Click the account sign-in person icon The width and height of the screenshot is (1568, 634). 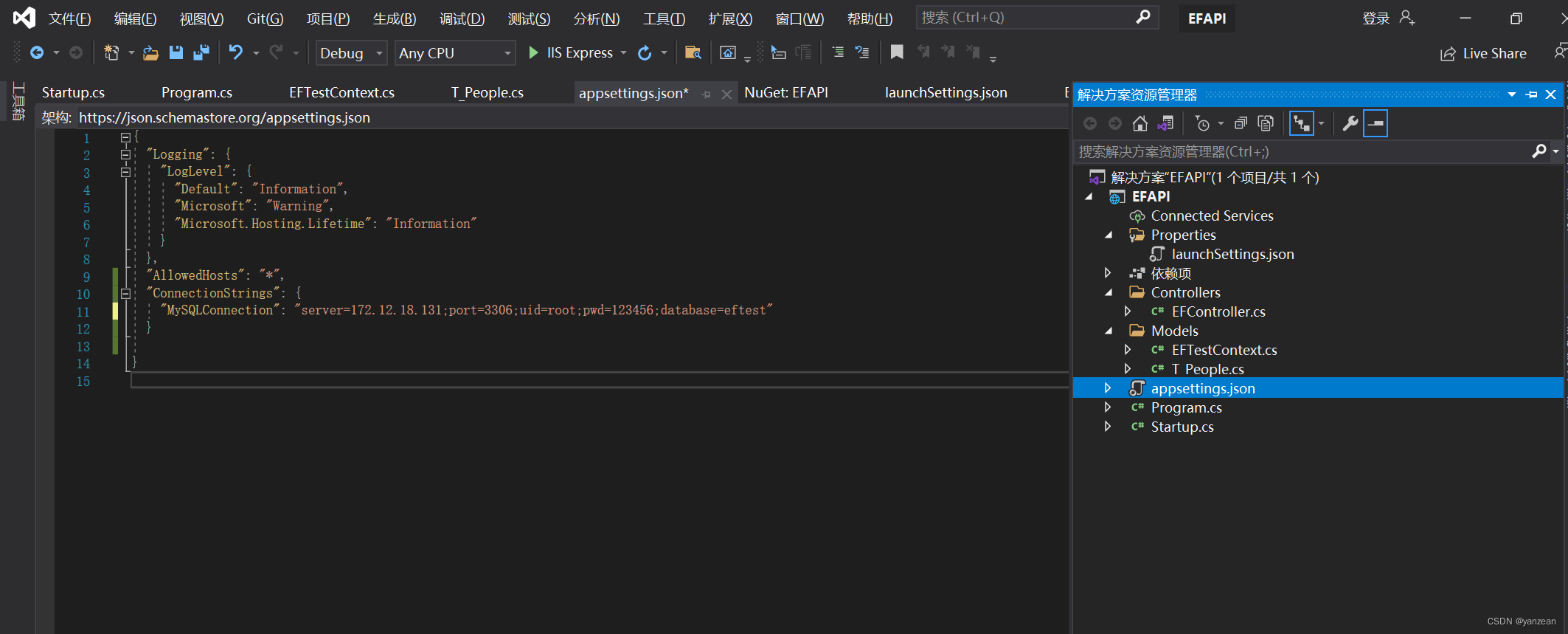(1406, 18)
